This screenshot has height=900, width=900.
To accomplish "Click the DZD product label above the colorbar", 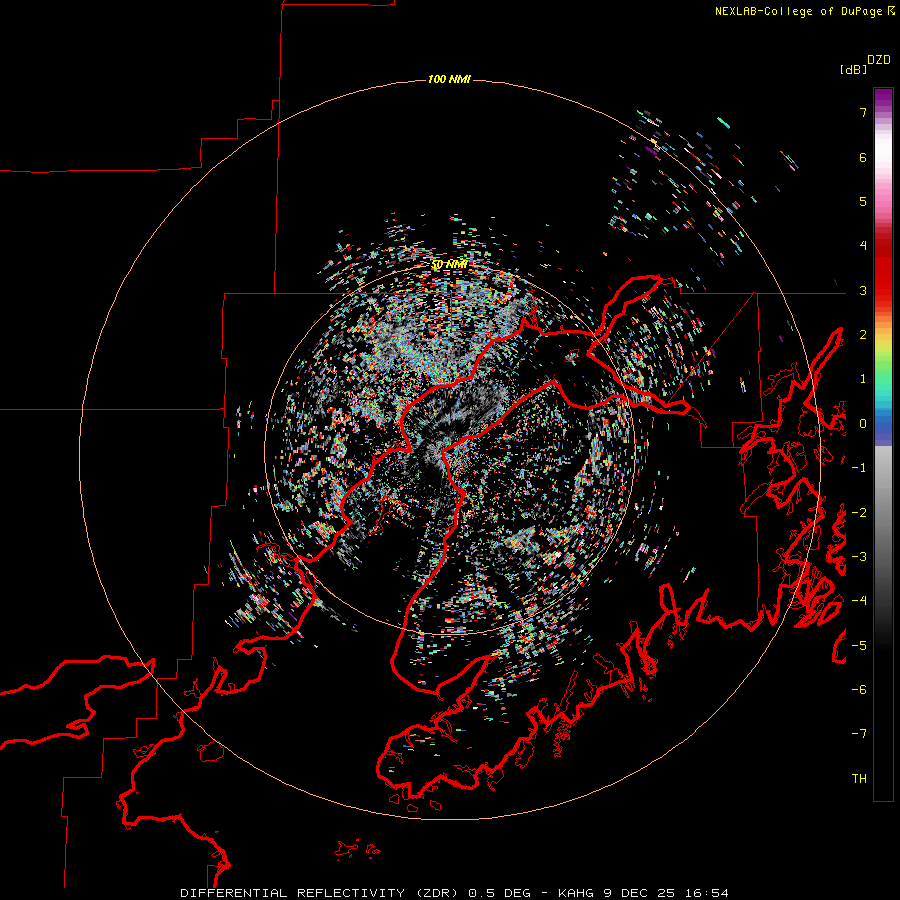I will pos(879,60).
